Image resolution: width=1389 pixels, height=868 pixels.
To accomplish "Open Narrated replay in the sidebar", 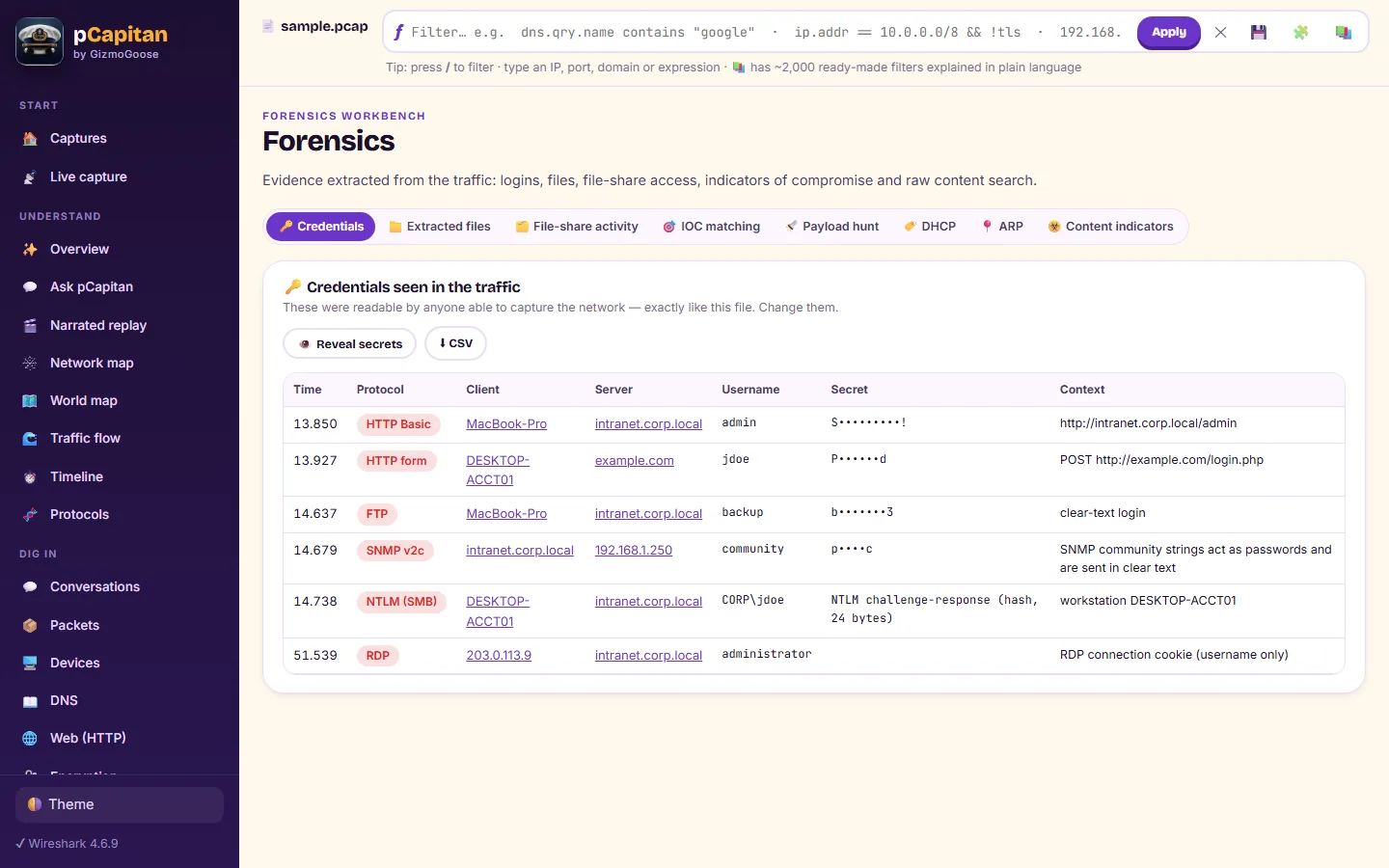I will pyautogui.click(x=120, y=325).
